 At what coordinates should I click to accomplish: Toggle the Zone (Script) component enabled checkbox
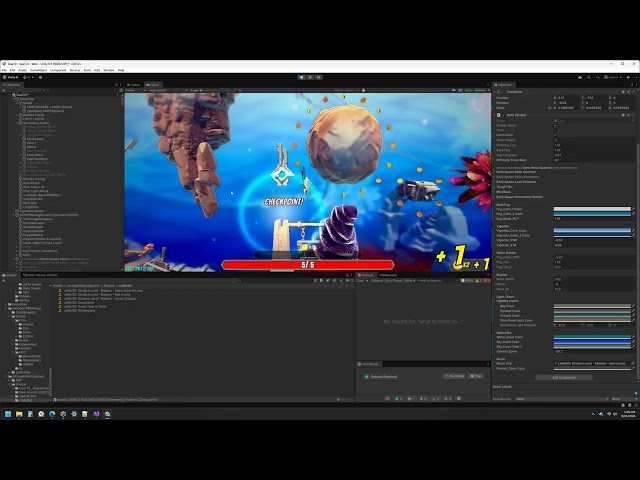click(504, 115)
